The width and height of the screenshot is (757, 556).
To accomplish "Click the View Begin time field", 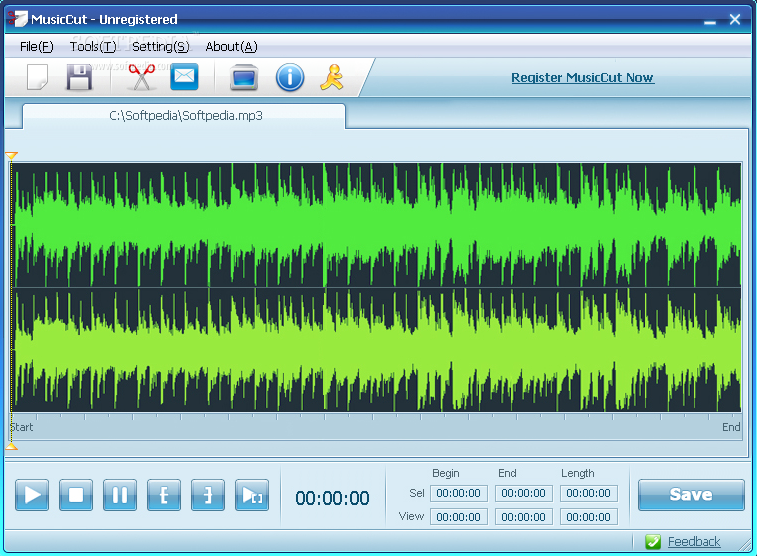I will pyautogui.click(x=459, y=517).
